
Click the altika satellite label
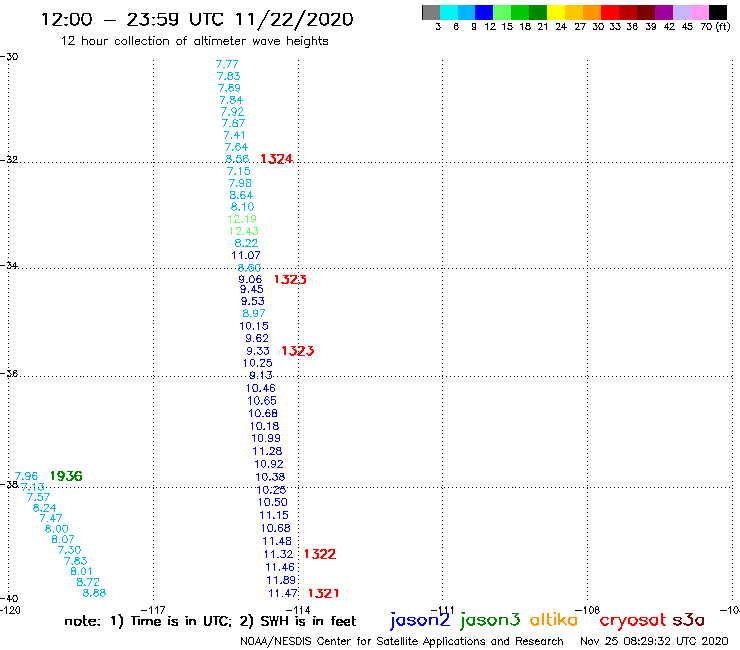tap(554, 619)
